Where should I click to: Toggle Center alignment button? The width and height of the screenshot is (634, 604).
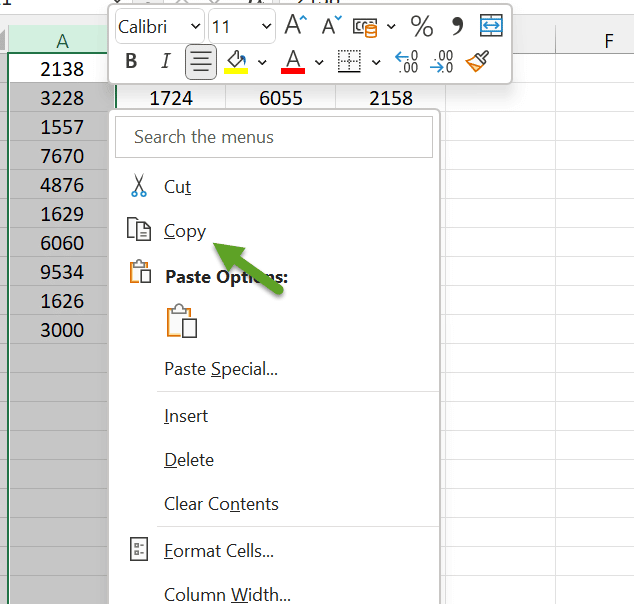(x=201, y=62)
